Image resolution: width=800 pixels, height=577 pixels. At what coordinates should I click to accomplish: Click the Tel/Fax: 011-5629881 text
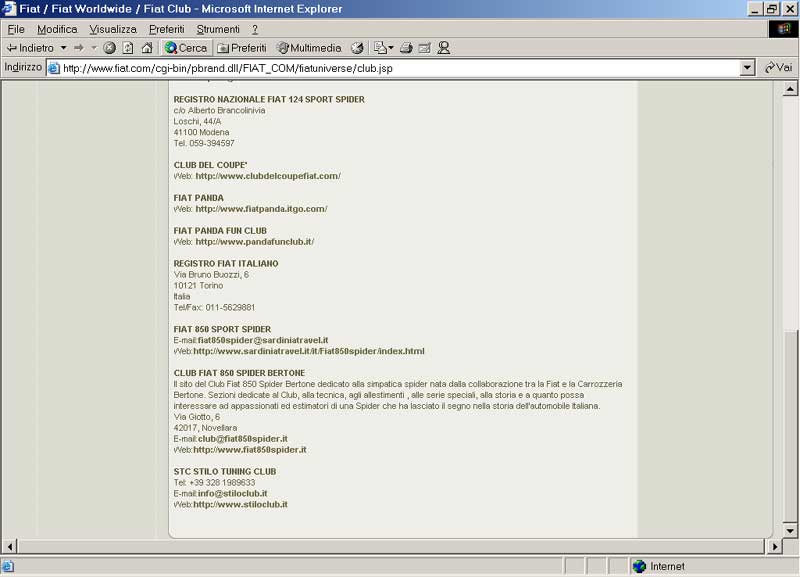click(214, 308)
